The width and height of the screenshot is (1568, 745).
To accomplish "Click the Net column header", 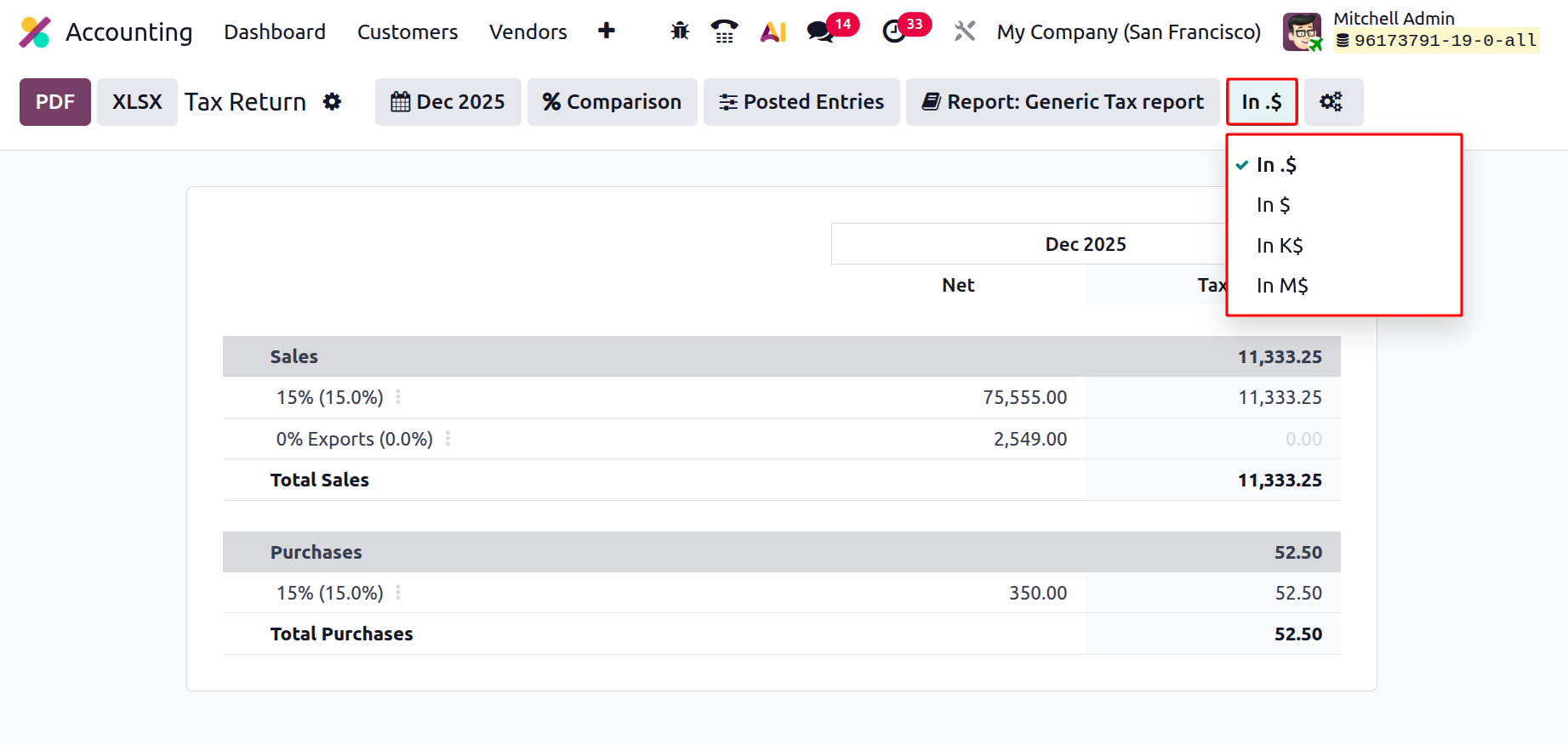I will point(958,285).
